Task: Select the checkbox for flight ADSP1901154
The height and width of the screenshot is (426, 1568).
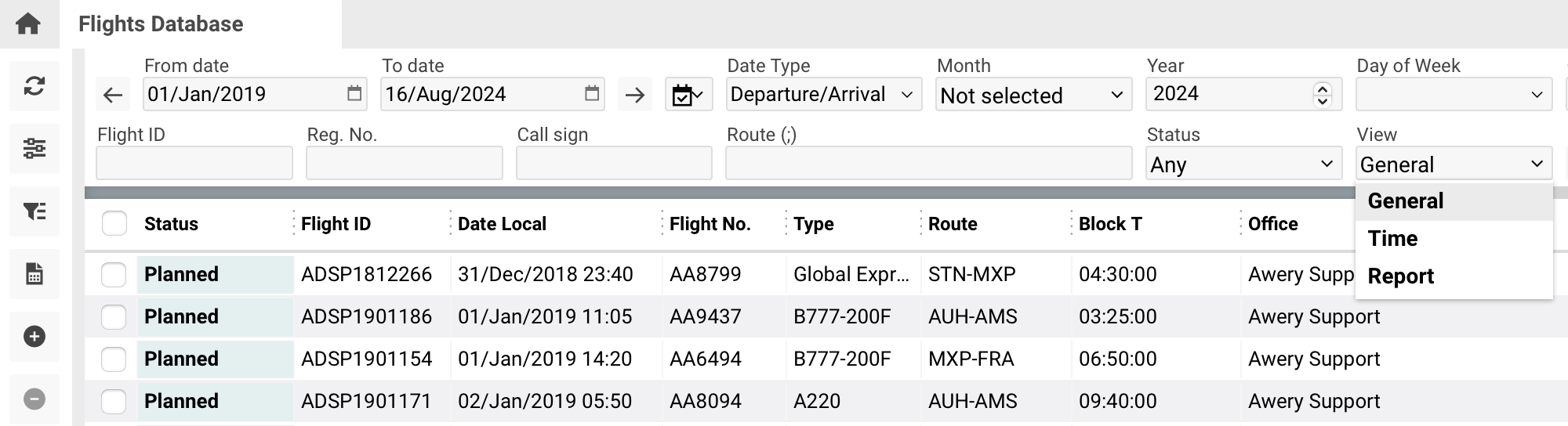Action: (x=114, y=359)
